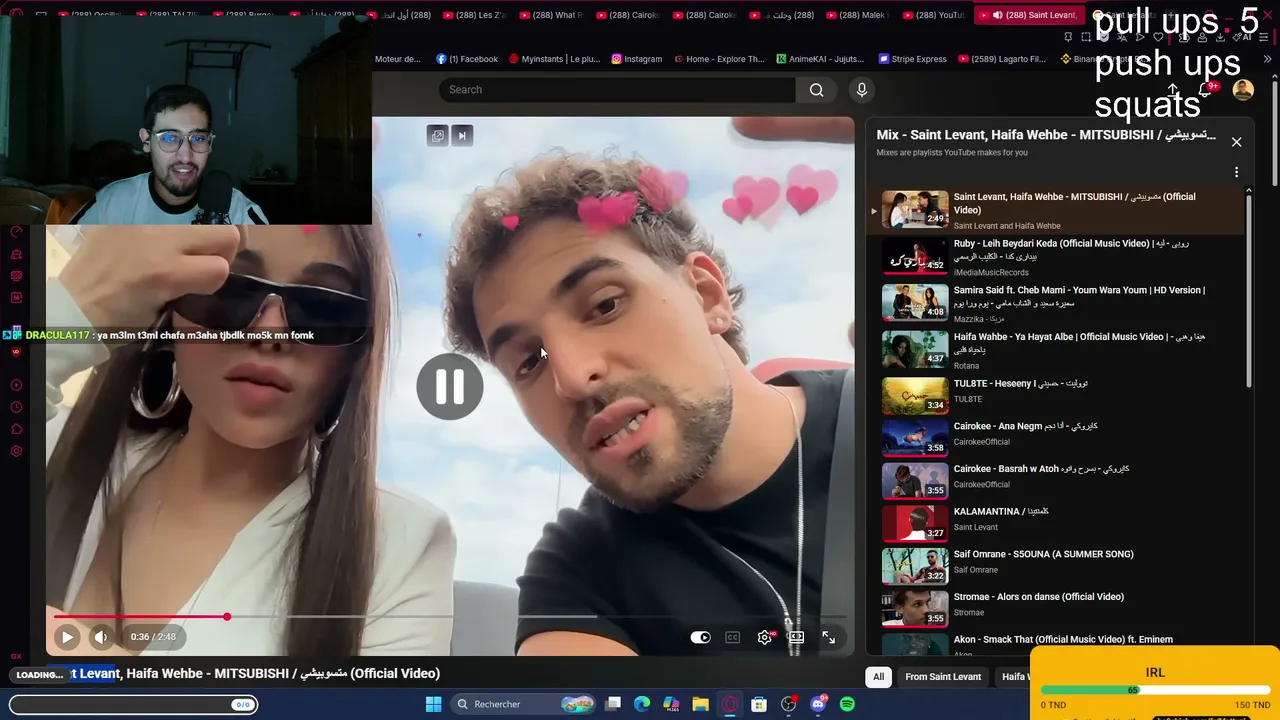Launch Microsoft Edge from the taskbar
The width and height of the screenshot is (1280, 720).
(x=642, y=704)
